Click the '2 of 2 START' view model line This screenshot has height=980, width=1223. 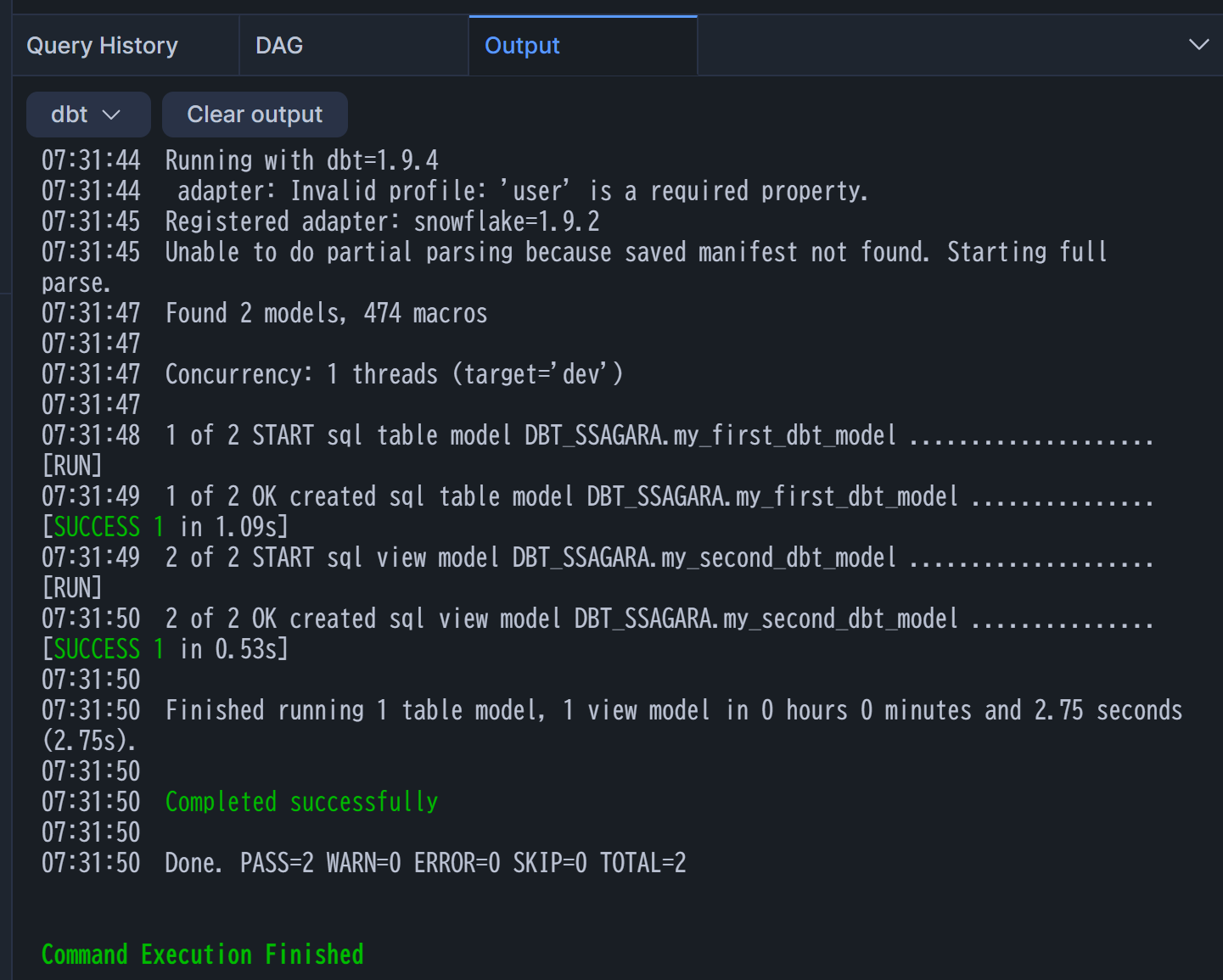[530, 557]
